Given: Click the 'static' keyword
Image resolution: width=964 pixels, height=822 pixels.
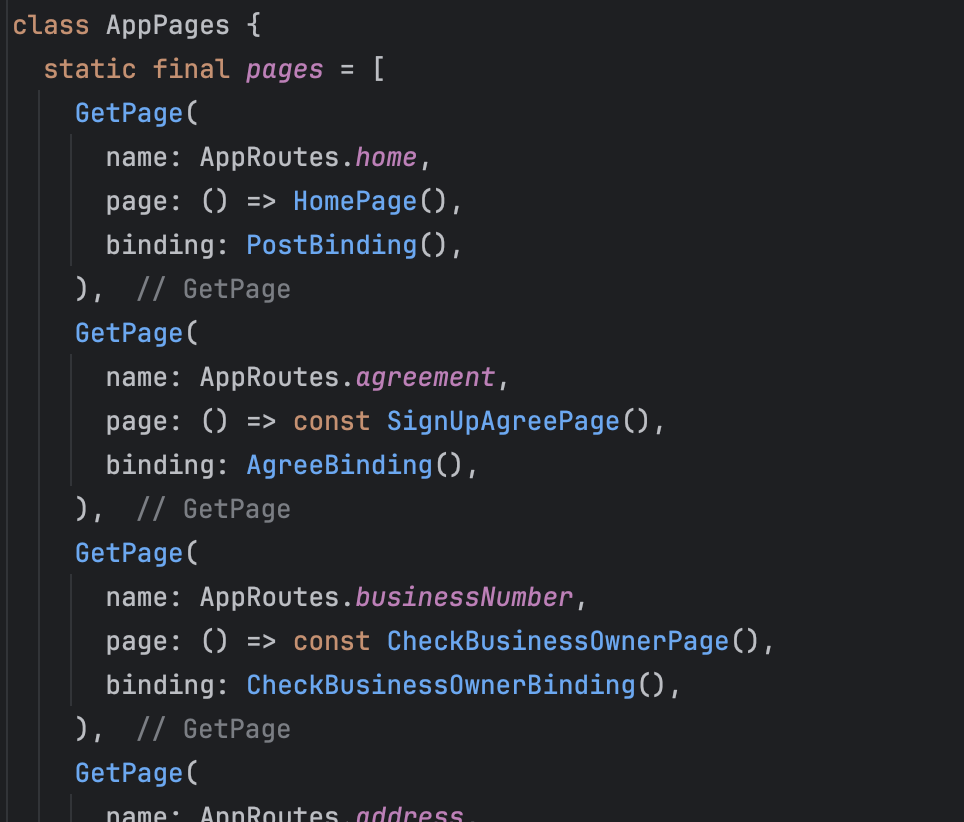Looking at the screenshot, I should click(x=90, y=69).
